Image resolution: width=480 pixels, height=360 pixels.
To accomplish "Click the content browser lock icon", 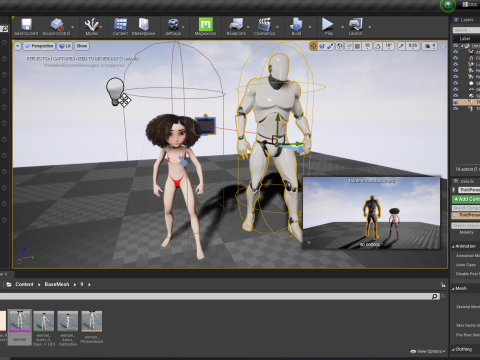I will (x=443, y=284).
